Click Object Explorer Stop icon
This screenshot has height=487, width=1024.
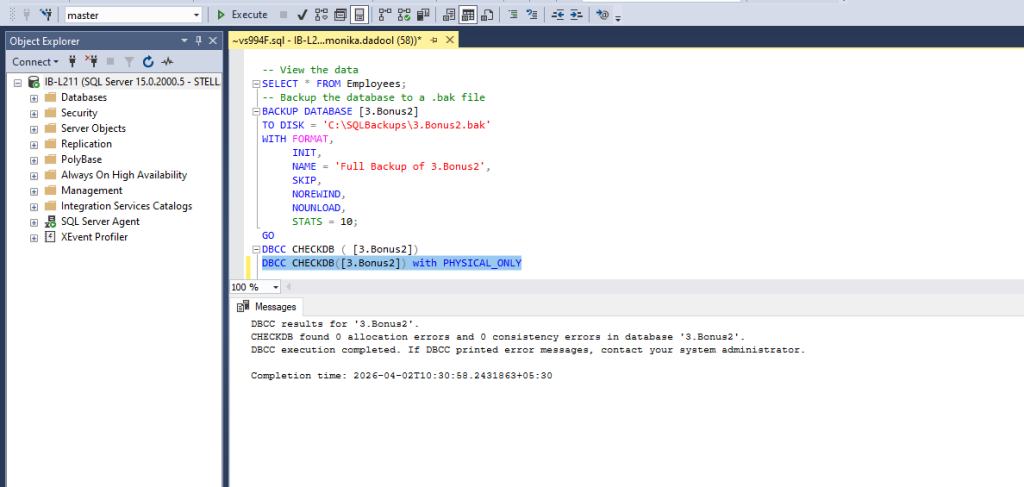pyautogui.click(x=110, y=61)
